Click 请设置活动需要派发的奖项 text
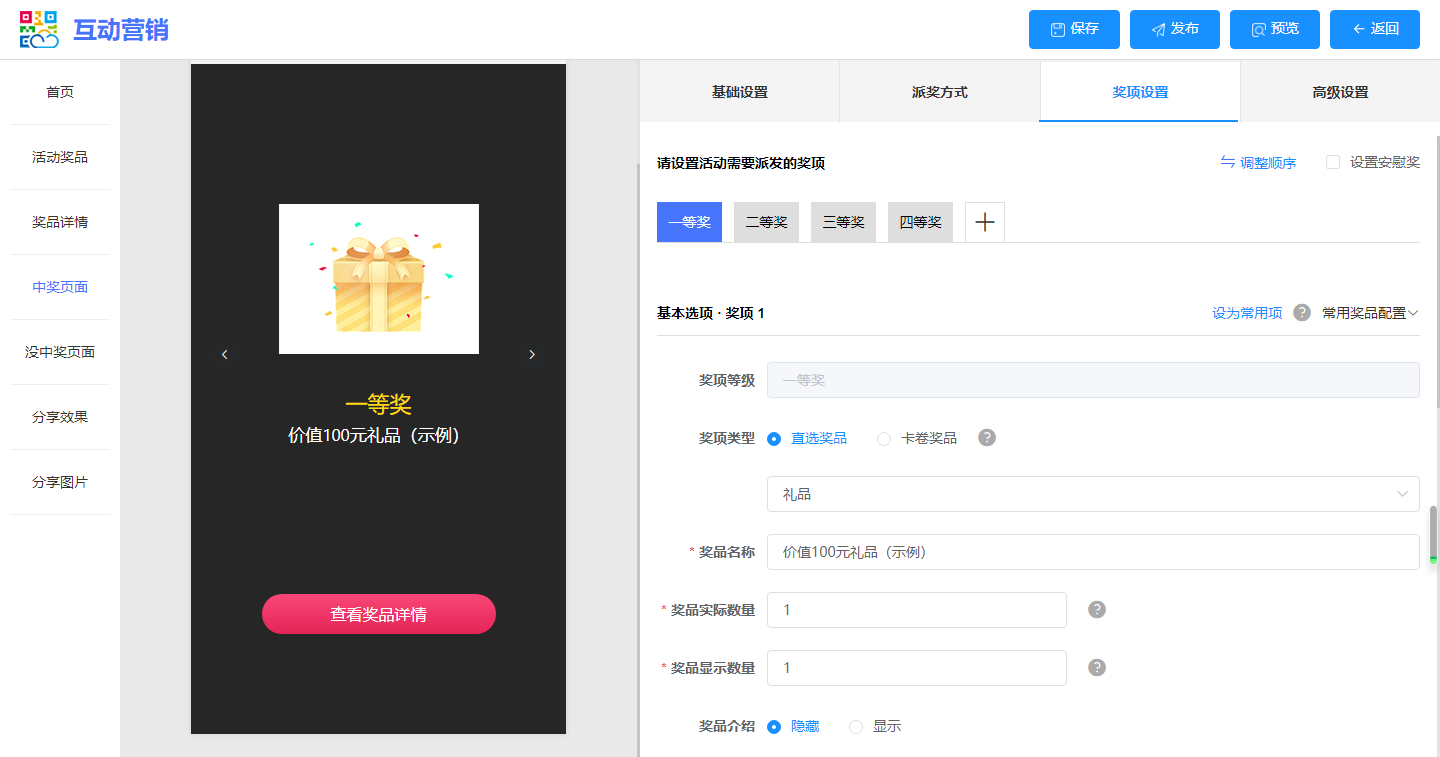The width and height of the screenshot is (1440, 757). pyautogui.click(x=741, y=163)
